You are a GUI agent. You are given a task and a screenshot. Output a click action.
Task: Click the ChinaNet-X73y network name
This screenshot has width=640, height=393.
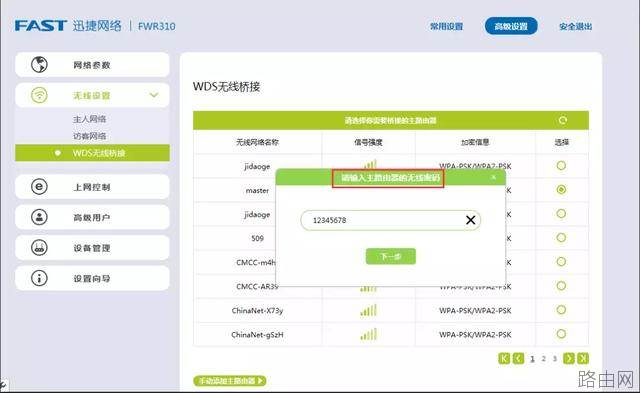click(x=257, y=311)
